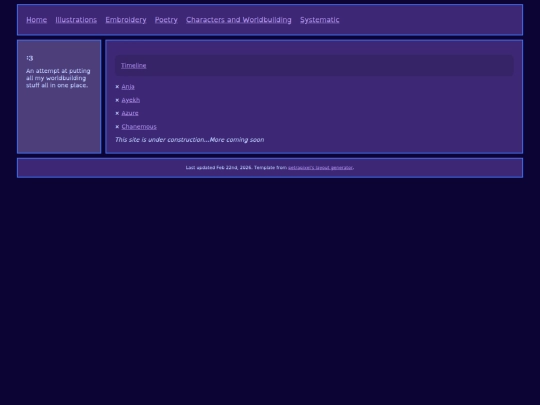Open the Ayekh character link

pyautogui.click(x=131, y=100)
